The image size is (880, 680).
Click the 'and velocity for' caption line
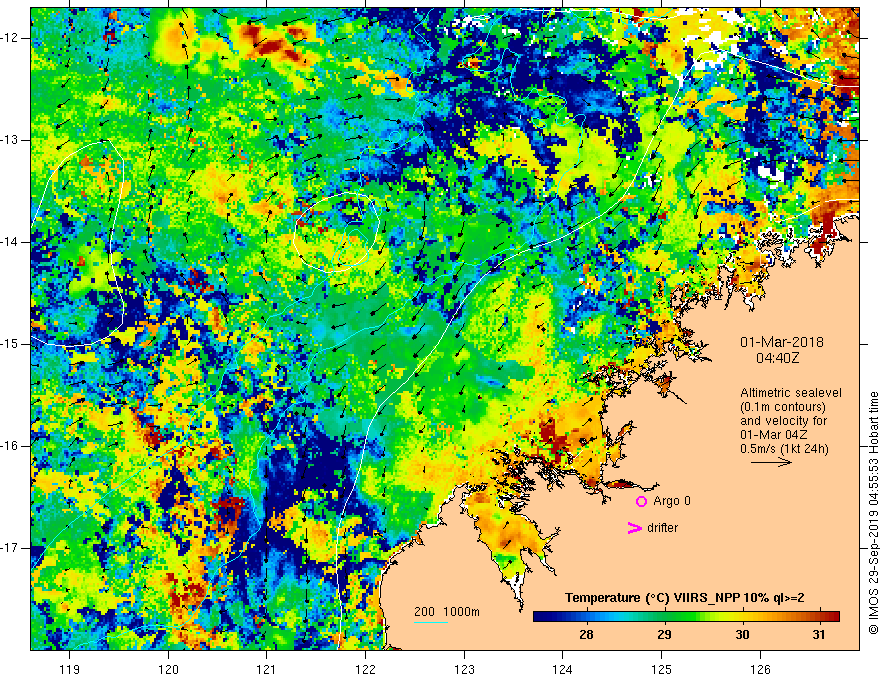click(783, 421)
